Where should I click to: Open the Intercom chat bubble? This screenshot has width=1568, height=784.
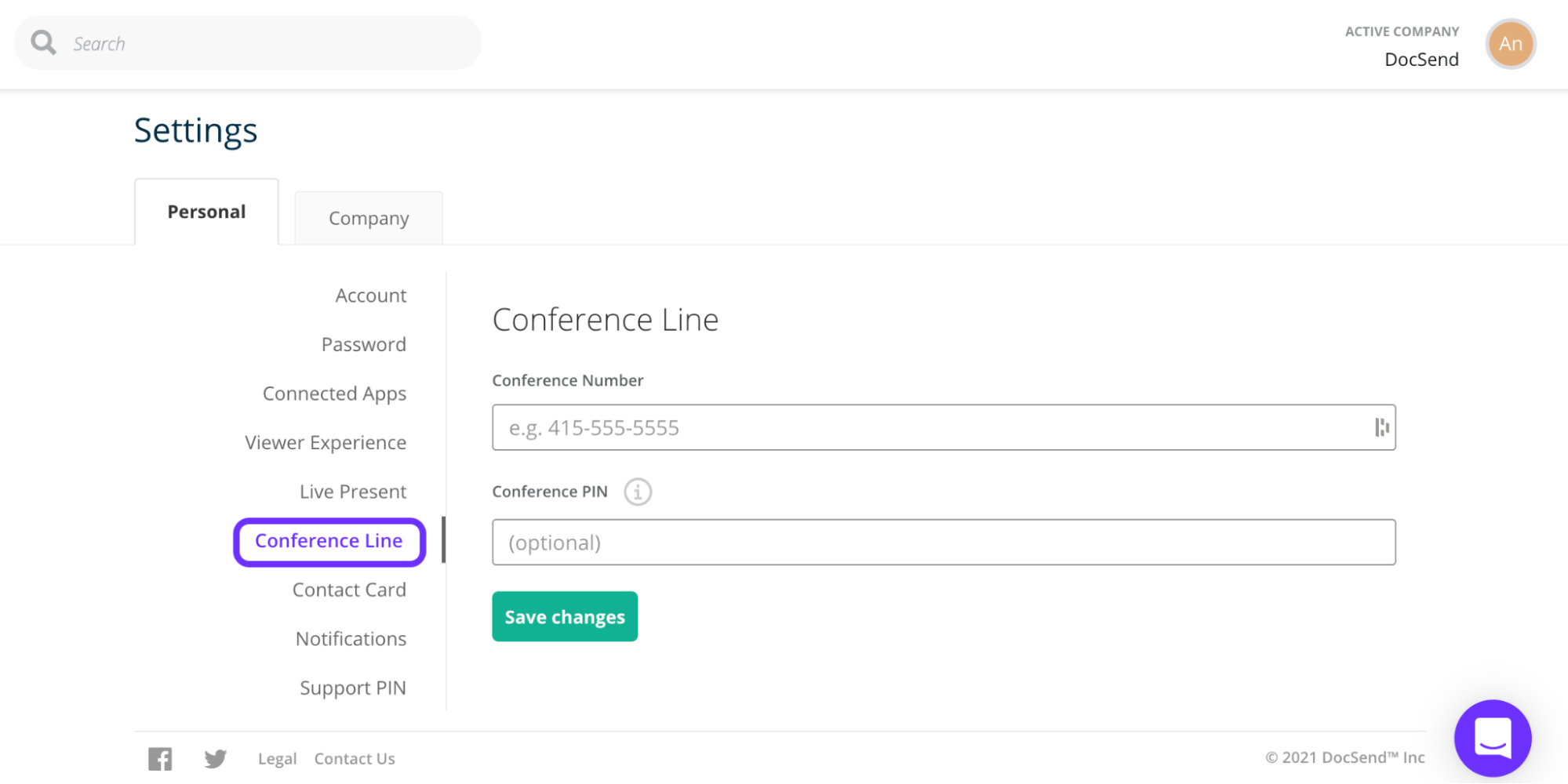[x=1492, y=737]
